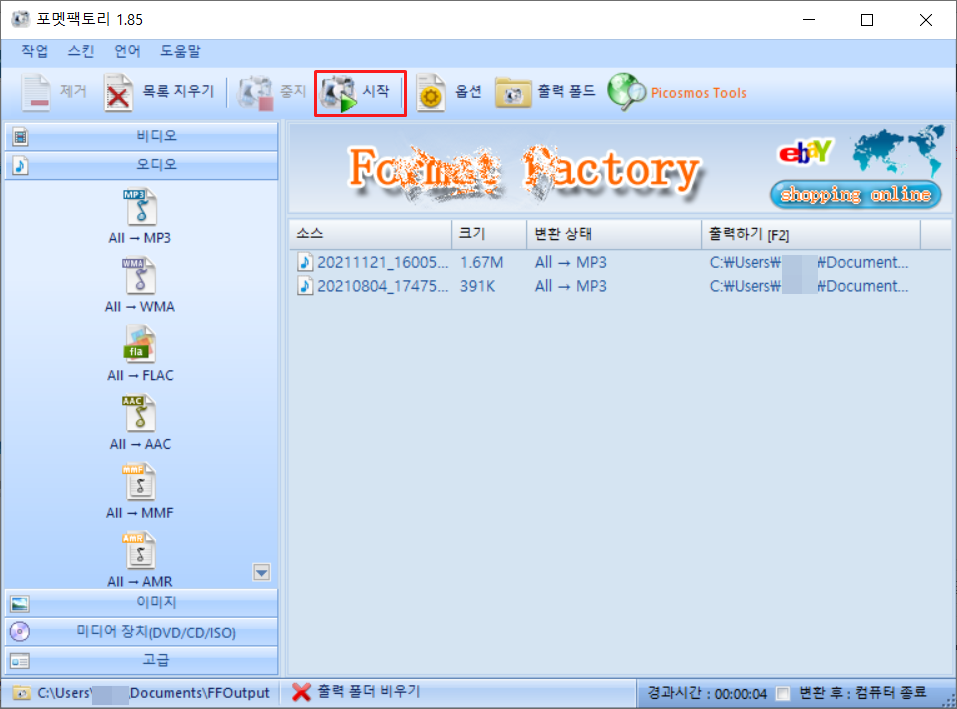
Task: Click the 중지 (Stop) toolbar icon
Action: pyautogui.click(x=255, y=93)
